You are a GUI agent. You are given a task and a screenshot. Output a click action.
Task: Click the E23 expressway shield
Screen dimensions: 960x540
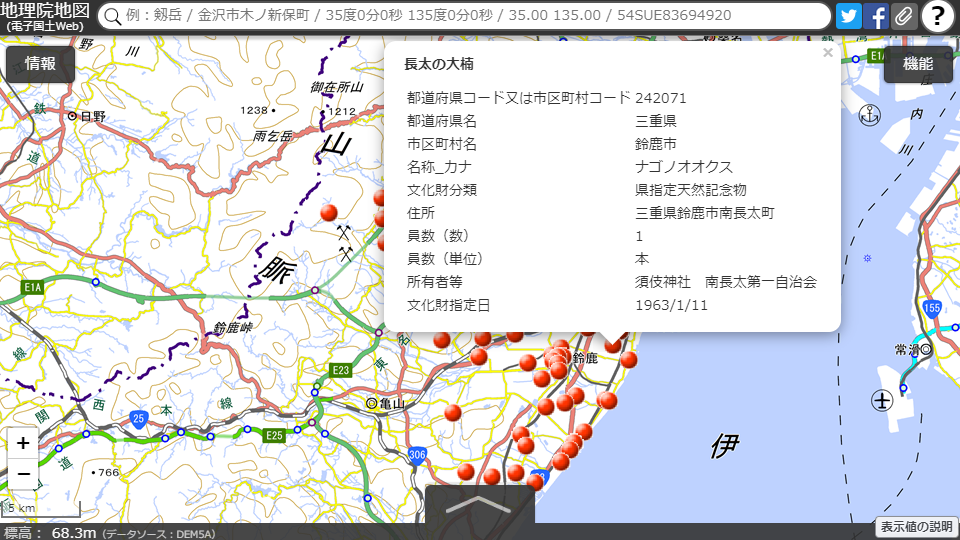(x=340, y=370)
